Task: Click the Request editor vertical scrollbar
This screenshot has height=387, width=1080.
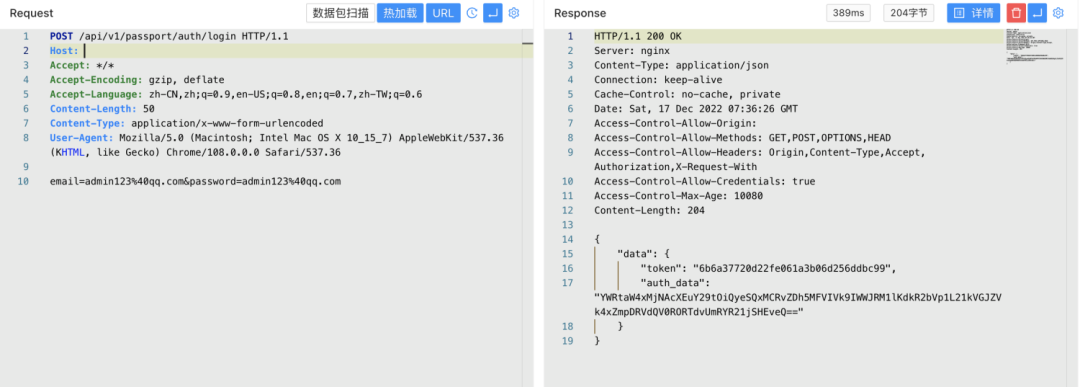Action: pyautogui.click(x=528, y=208)
